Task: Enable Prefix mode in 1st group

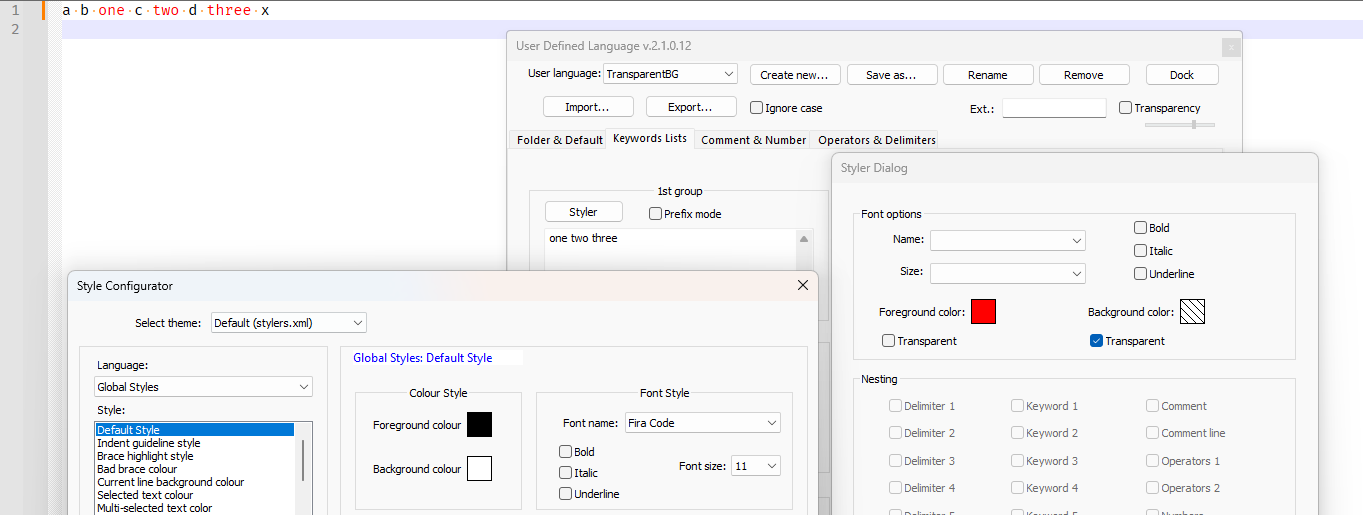Action: click(x=656, y=214)
